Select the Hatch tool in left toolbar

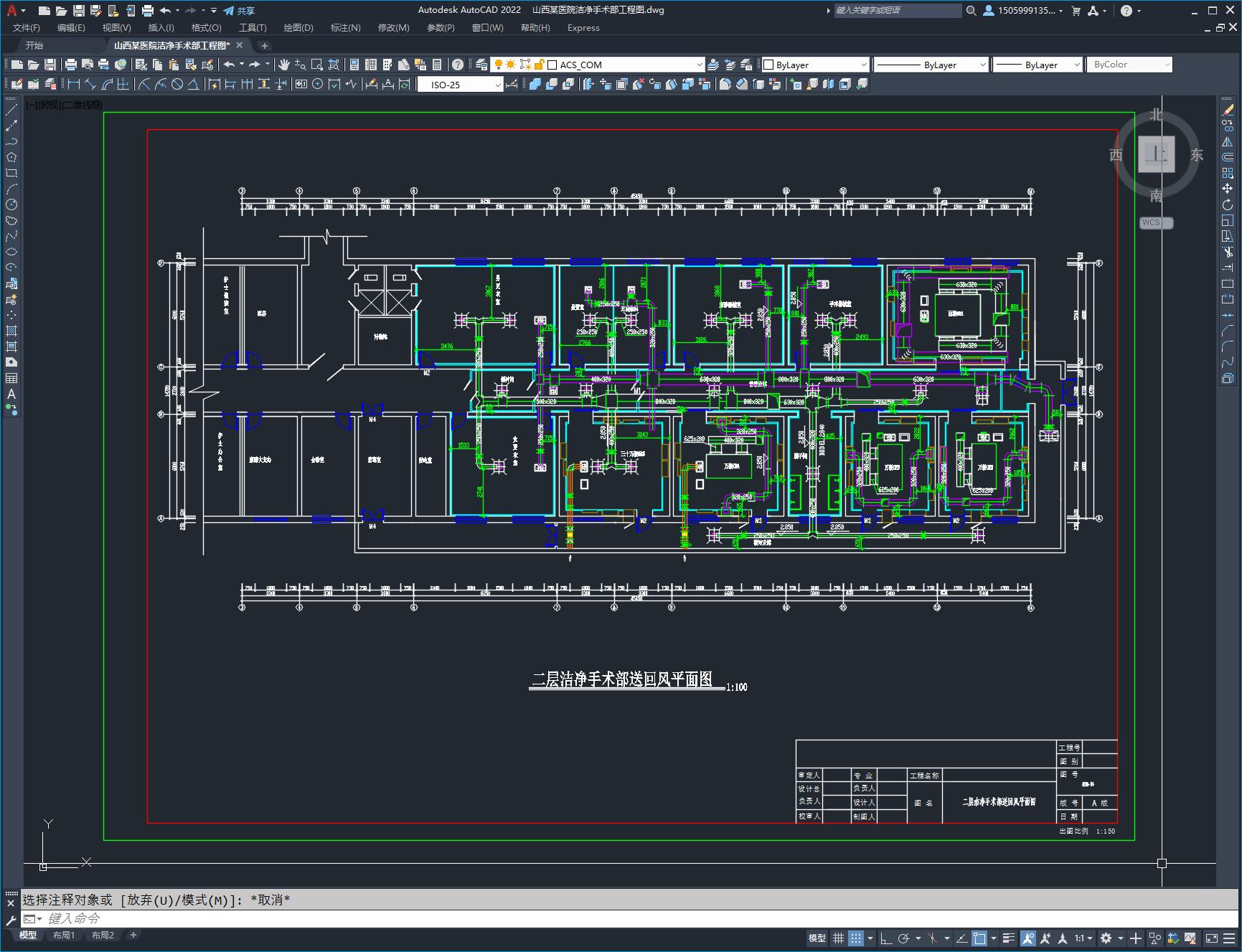point(11,331)
